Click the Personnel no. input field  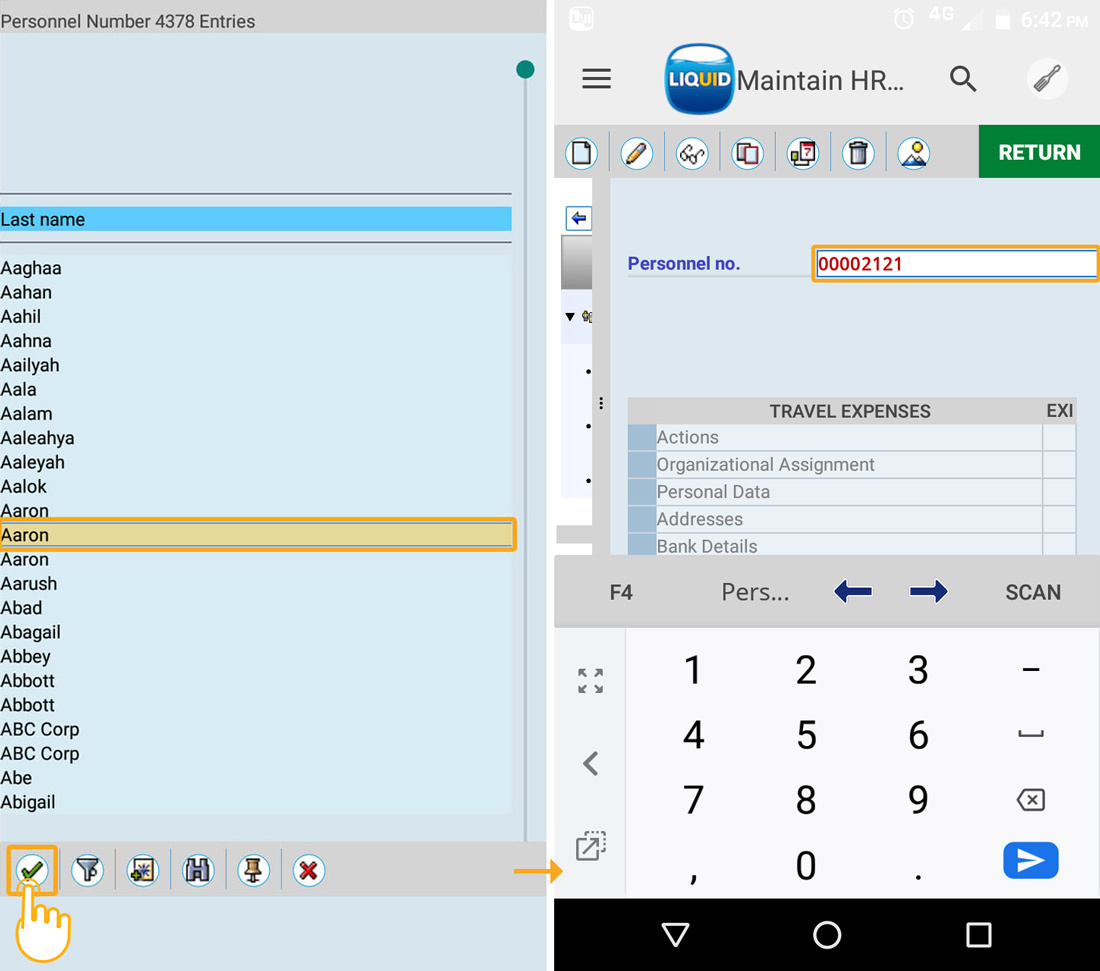point(955,264)
